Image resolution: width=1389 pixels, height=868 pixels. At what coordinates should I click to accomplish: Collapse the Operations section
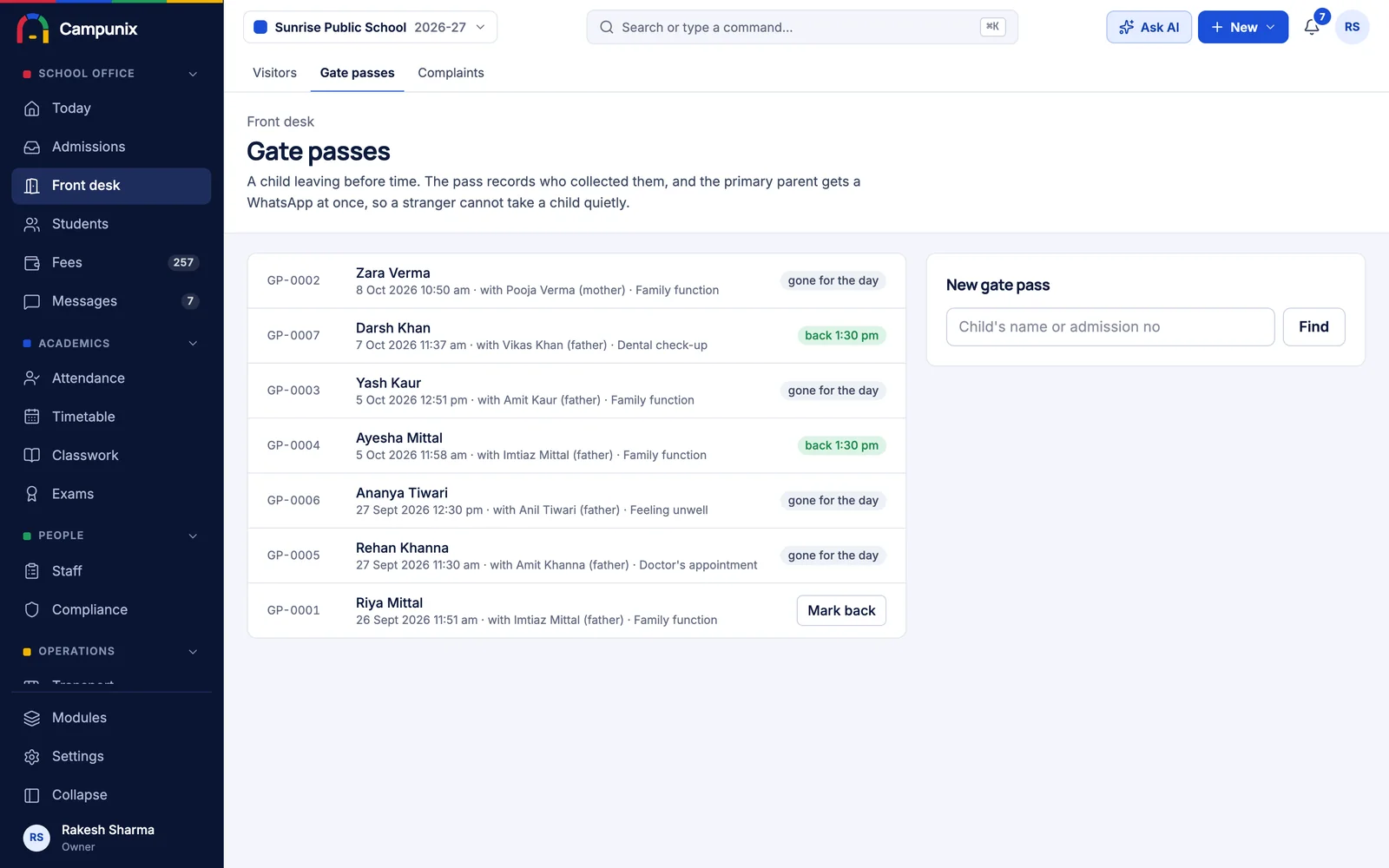tap(193, 651)
